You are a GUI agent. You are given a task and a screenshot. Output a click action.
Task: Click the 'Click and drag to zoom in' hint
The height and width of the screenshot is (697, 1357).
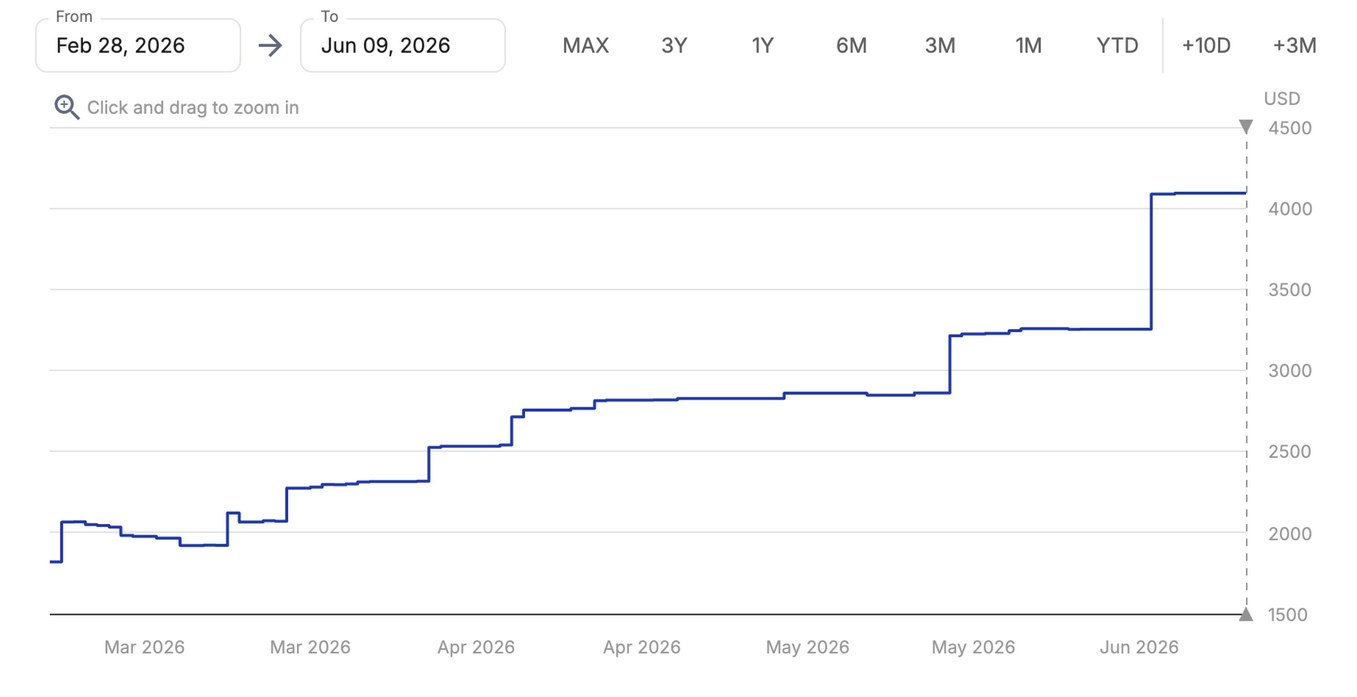click(x=193, y=107)
